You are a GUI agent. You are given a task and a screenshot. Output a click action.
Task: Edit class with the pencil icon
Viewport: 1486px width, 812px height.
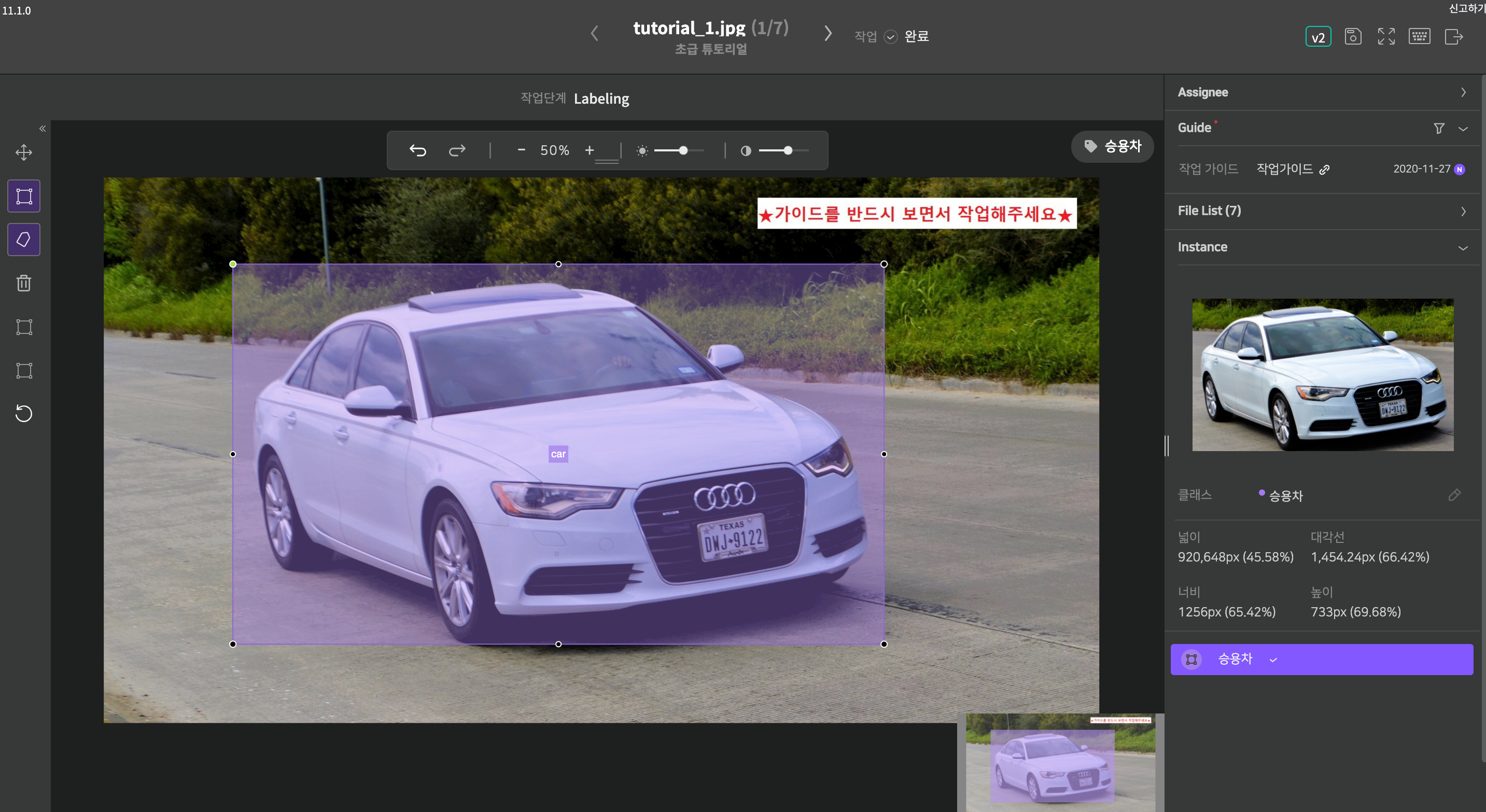click(1454, 495)
